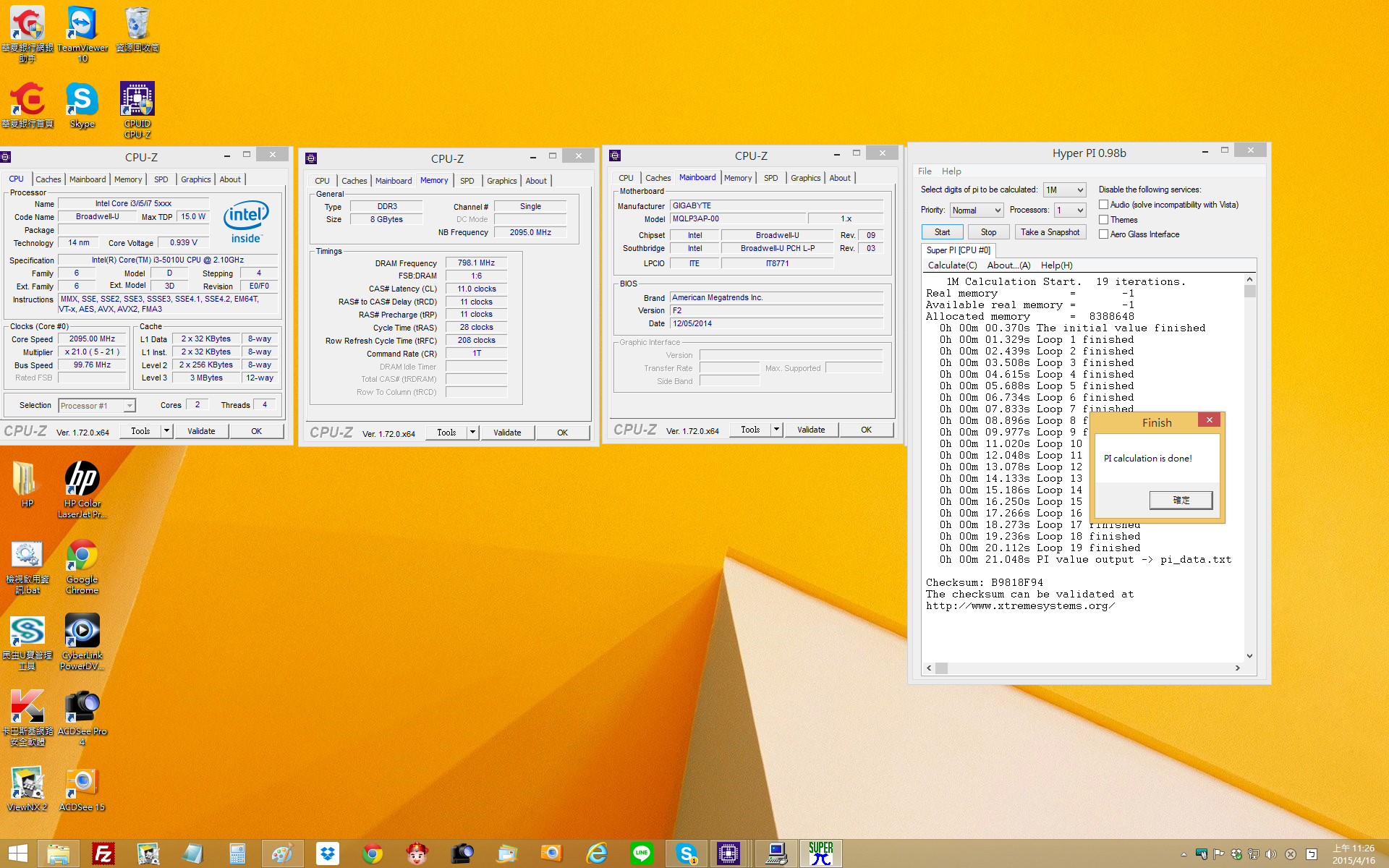Open Internet Explorer from the taskbar
This screenshot has height=868, width=1389.
pyautogui.click(x=597, y=854)
